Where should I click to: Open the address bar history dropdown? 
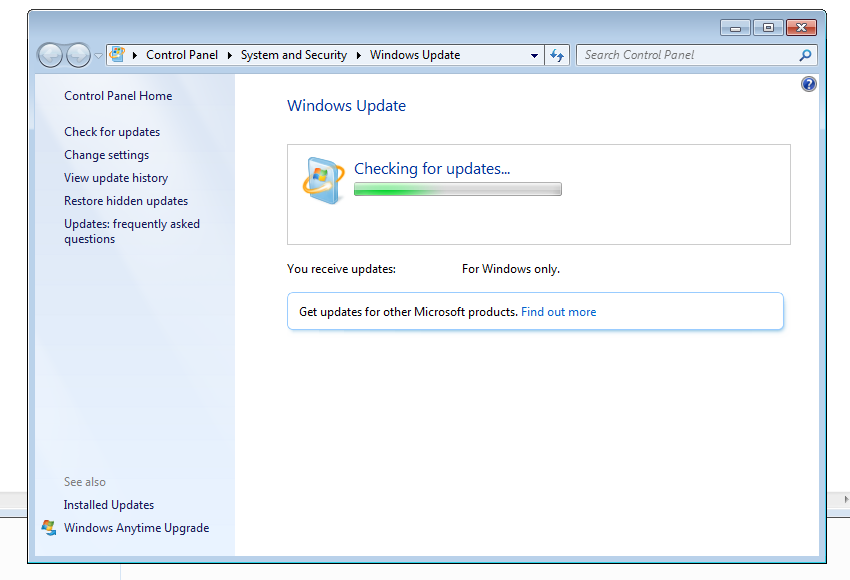[x=533, y=55]
